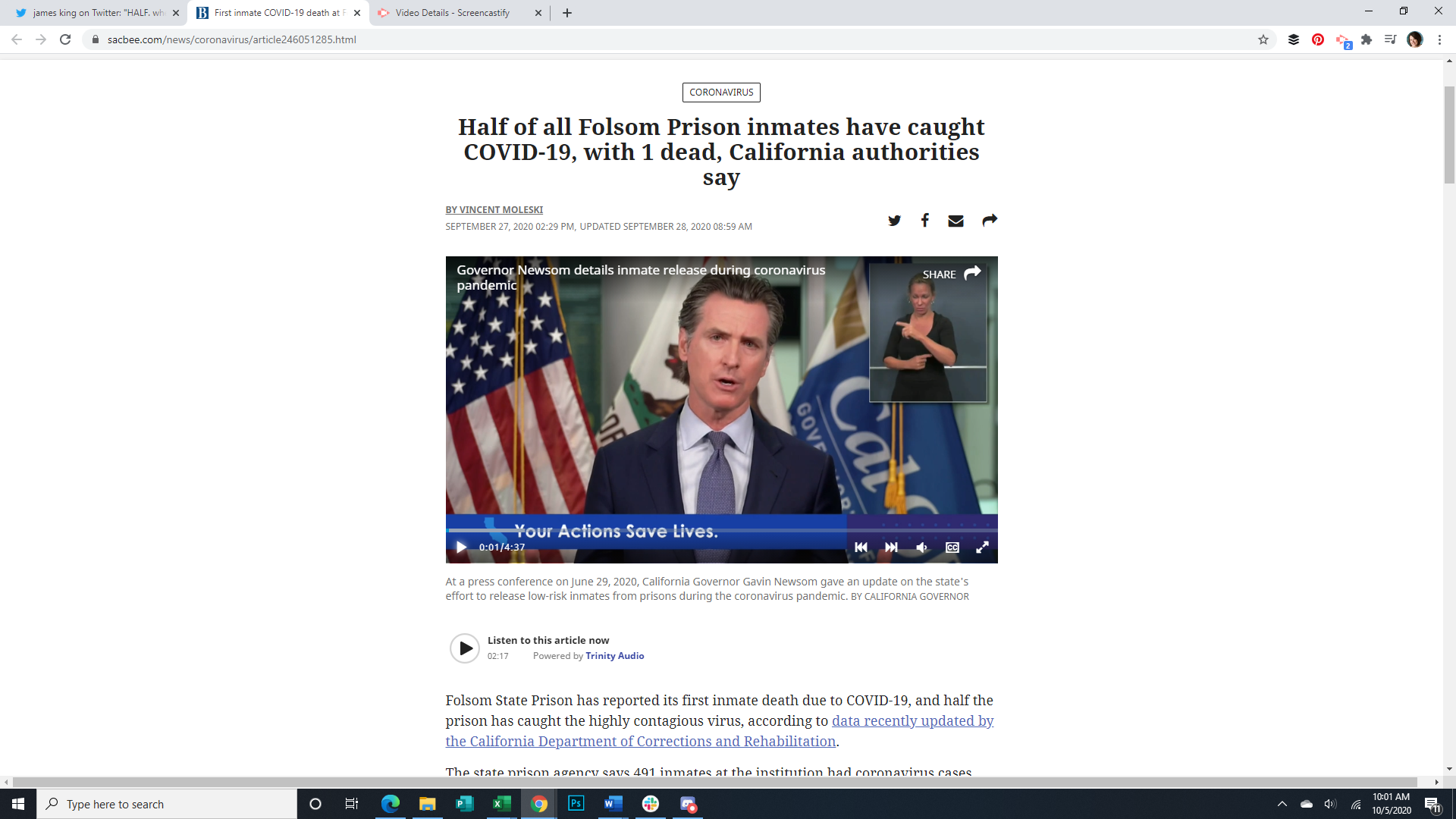1456x819 pixels.
Task: Open the CORONAVIRUS category tag
Action: 720,93
